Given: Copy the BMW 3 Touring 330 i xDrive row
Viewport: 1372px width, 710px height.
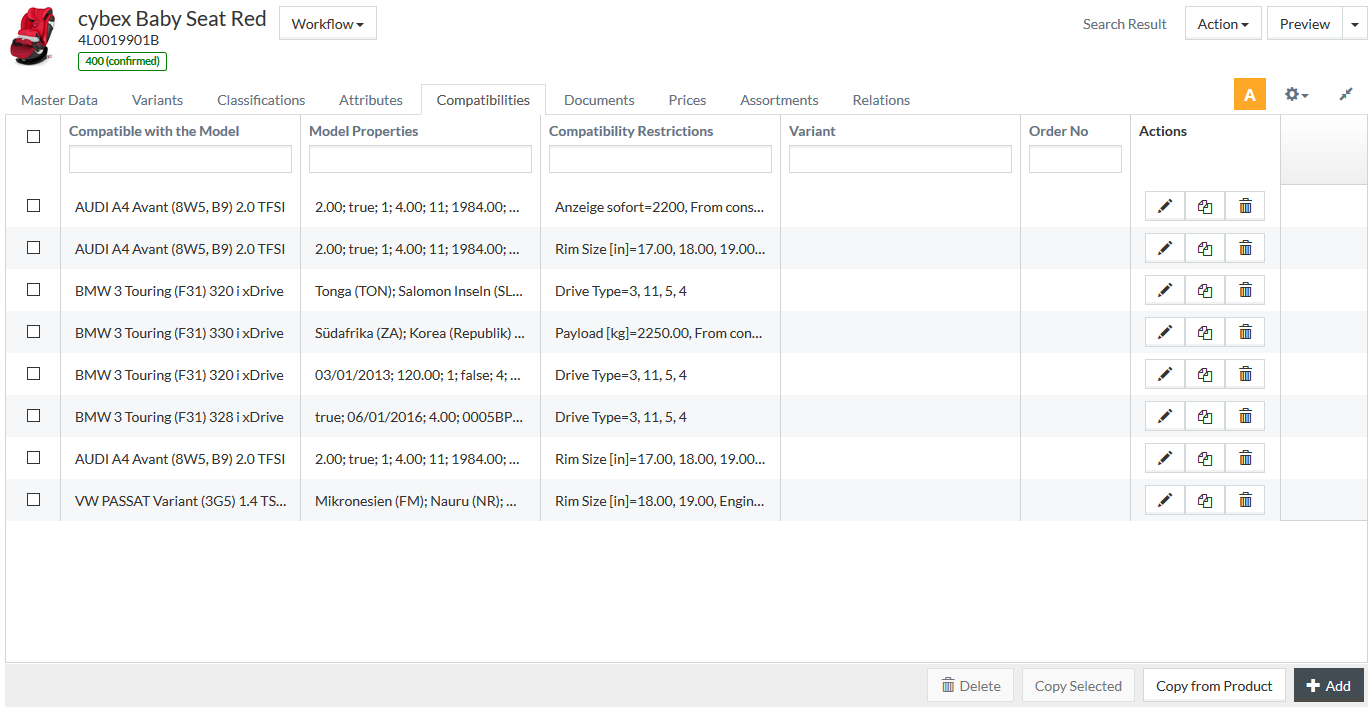Looking at the screenshot, I should point(1205,332).
